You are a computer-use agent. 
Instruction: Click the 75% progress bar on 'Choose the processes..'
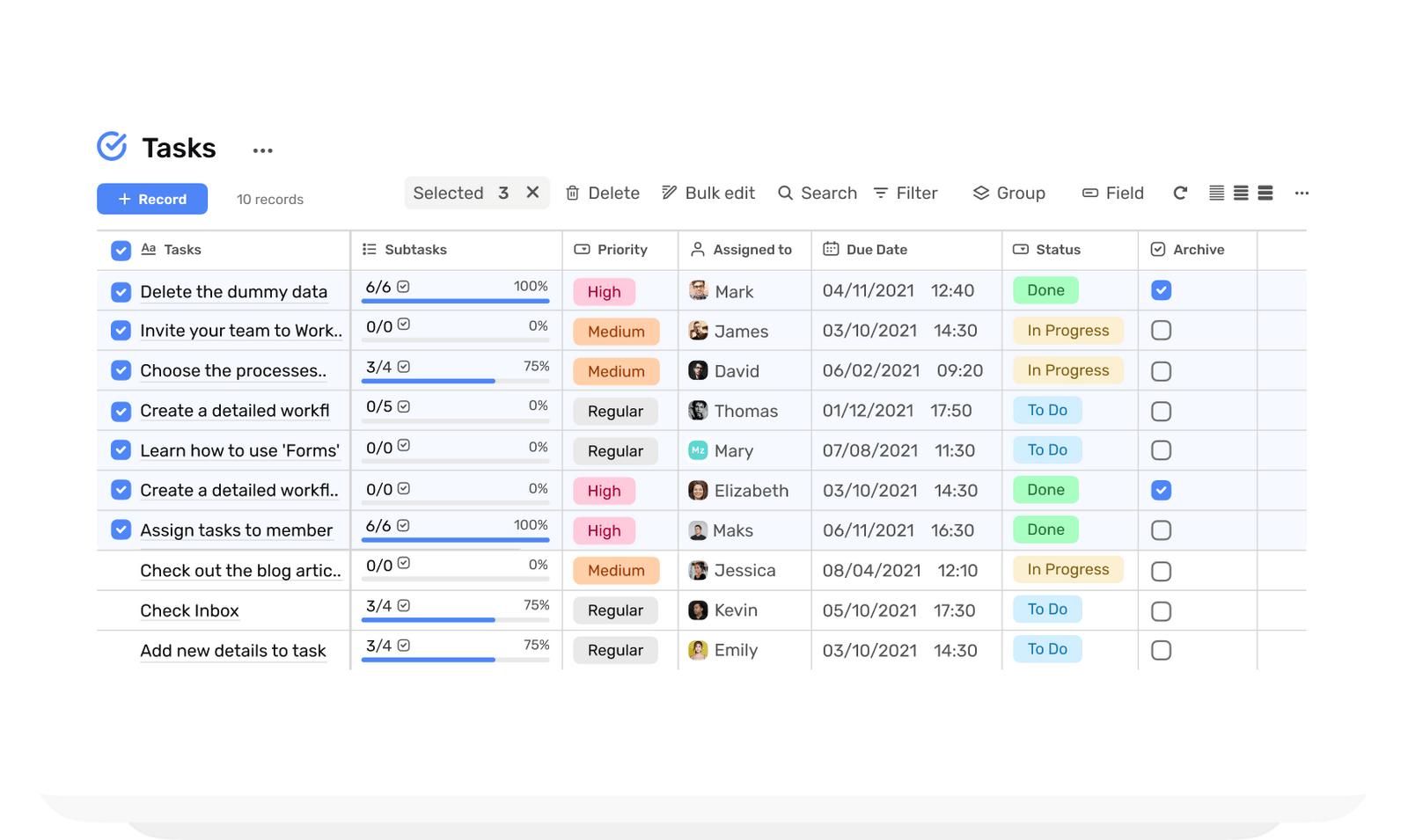tap(455, 381)
